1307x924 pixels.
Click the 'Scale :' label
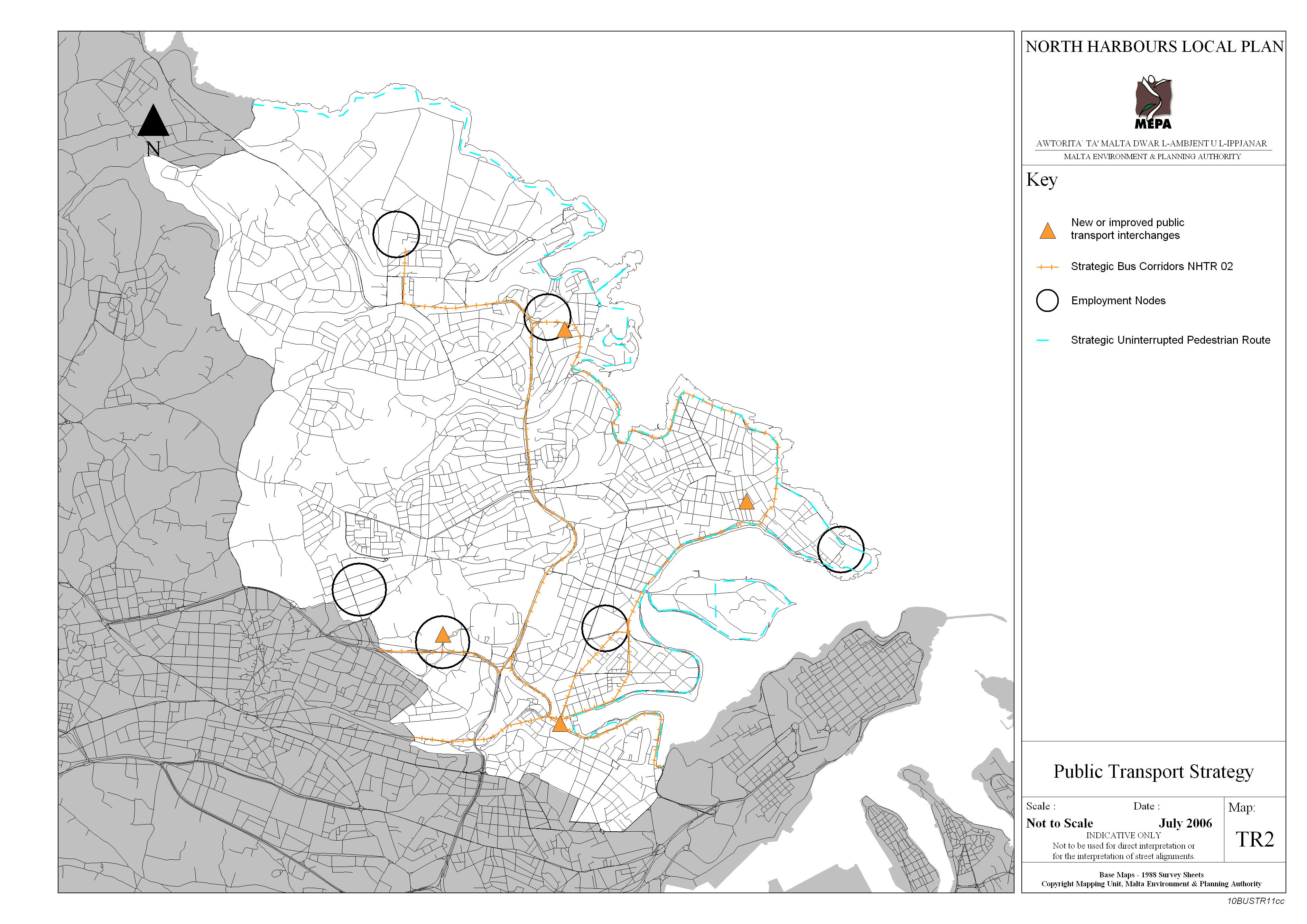pos(1041,806)
